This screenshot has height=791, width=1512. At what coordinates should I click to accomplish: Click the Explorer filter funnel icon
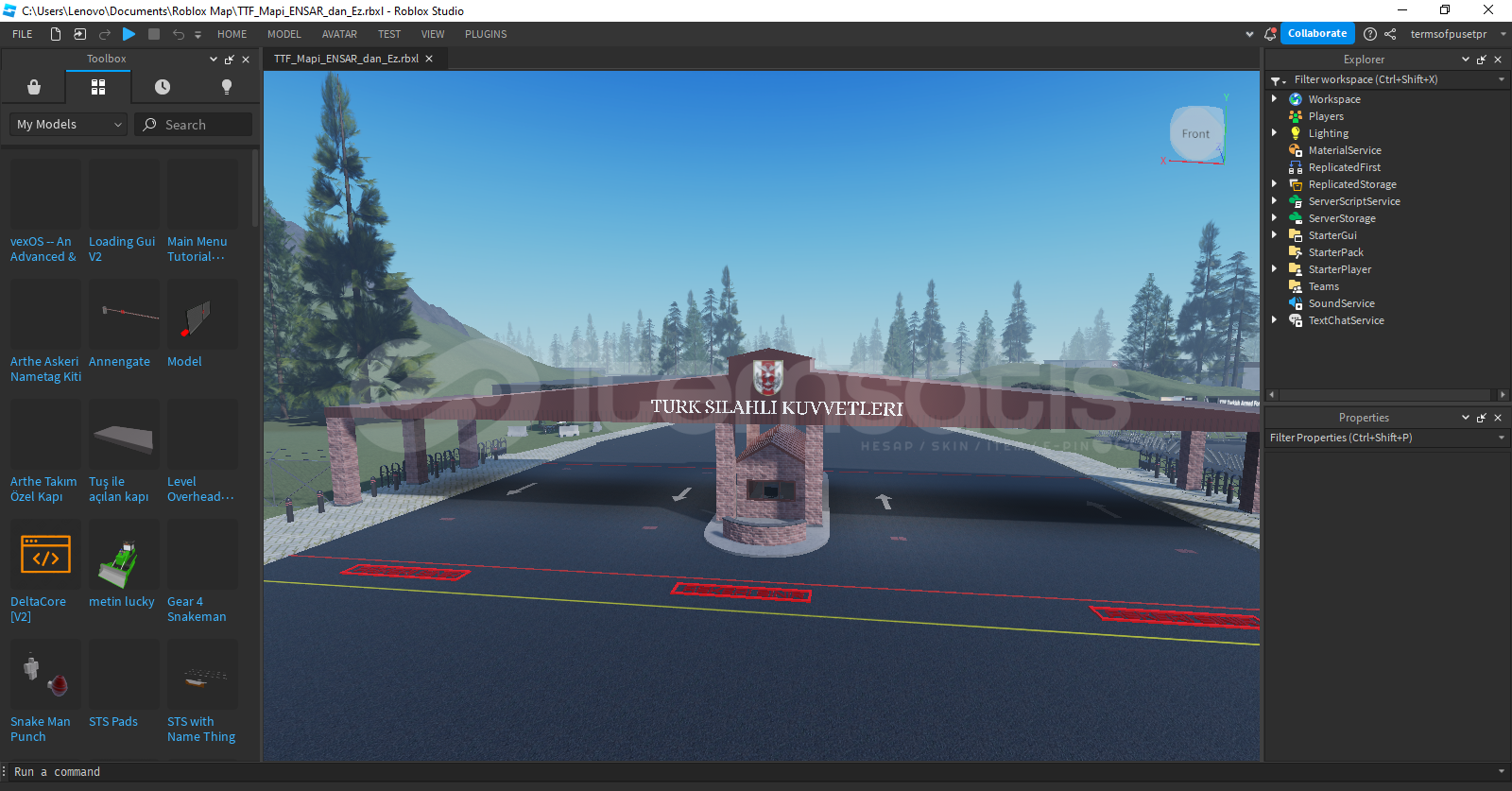(1278, 80)
